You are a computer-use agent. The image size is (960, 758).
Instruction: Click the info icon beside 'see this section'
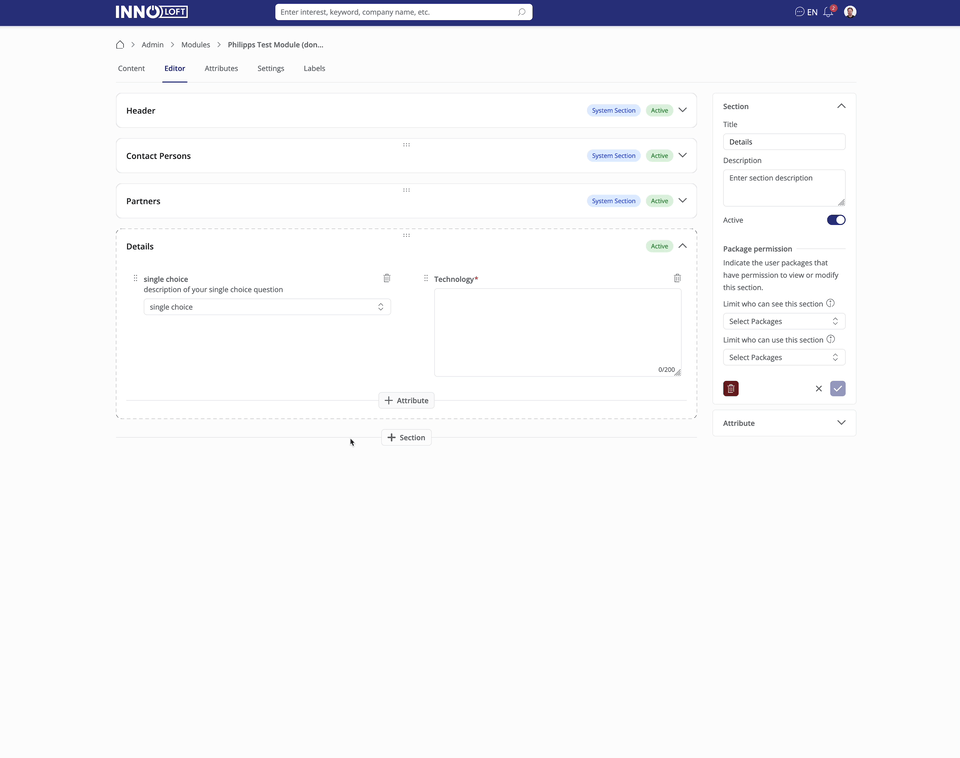click(x=830, y=303)
